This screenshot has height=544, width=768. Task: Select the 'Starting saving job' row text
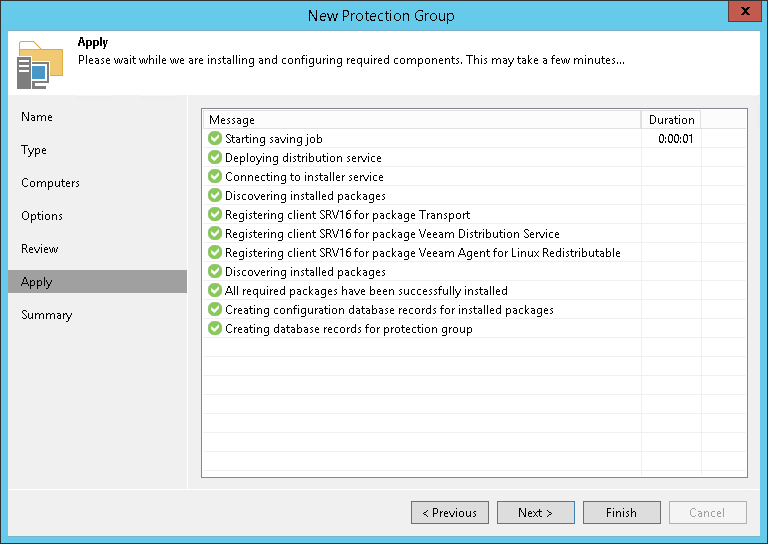pyautogui.click(x=274, y=139)
